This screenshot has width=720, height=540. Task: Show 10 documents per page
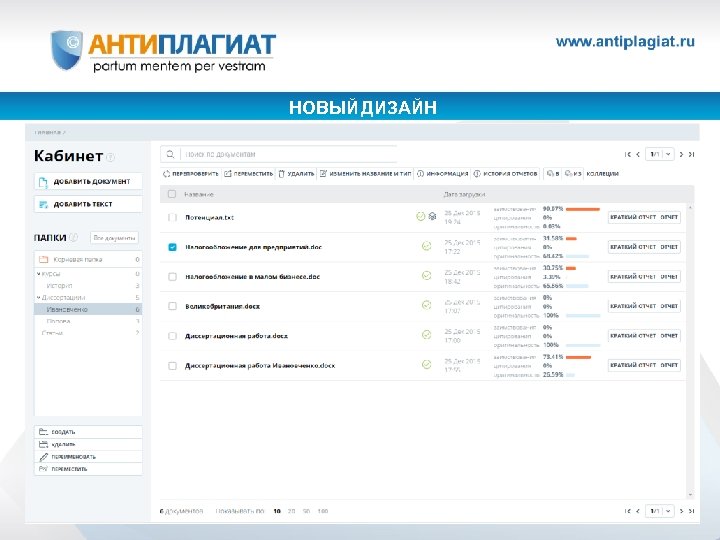[277, 511]
